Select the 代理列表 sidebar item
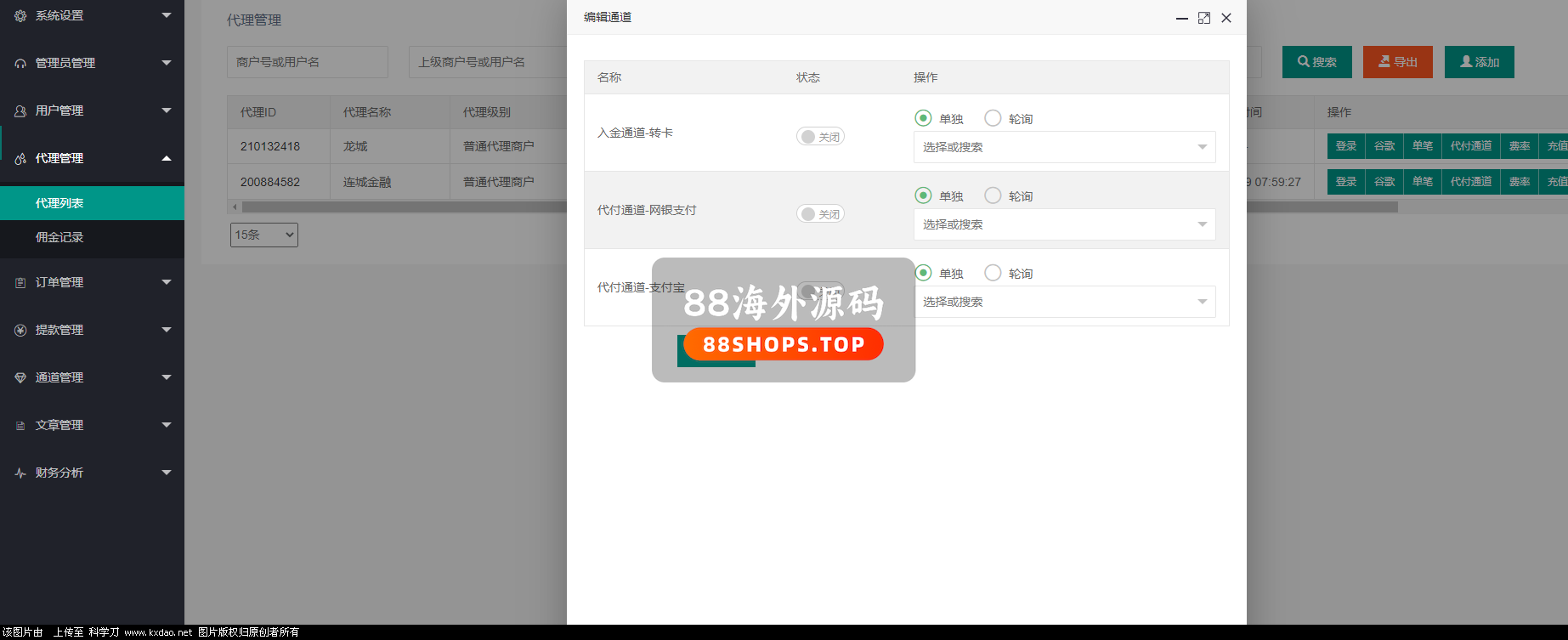Image resolution: width=1568 pixels, height=640 pixels. point(59,203)
